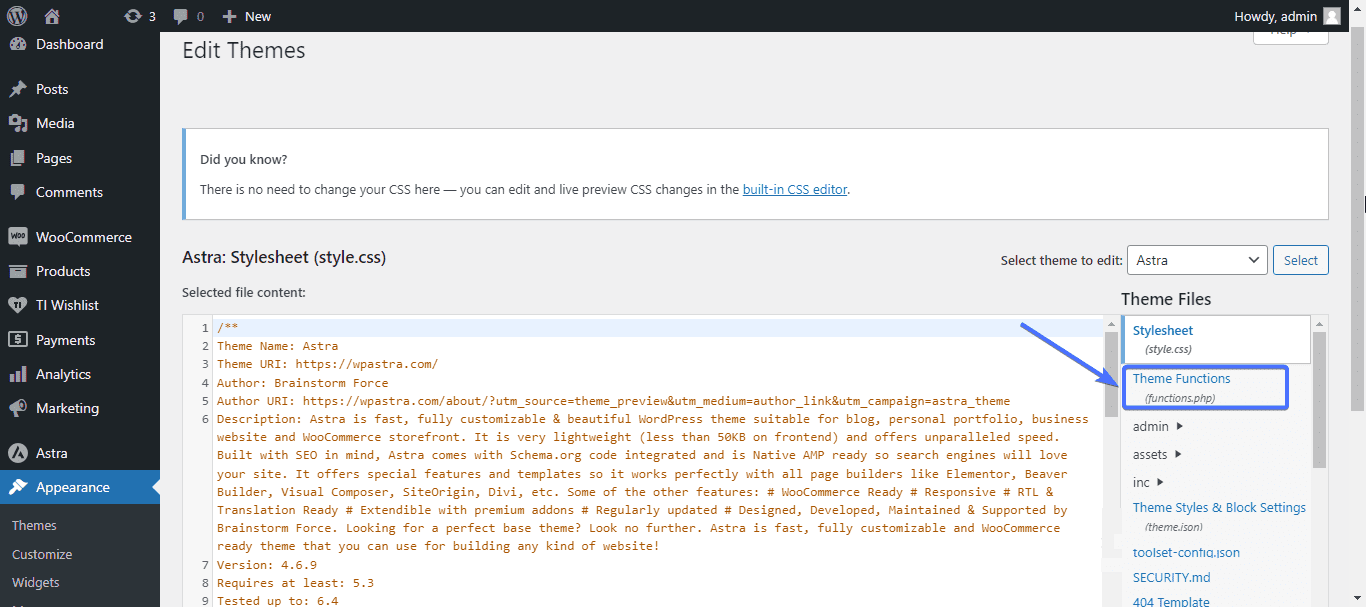Open the Widgets submenu link
1366x607 pixels.
click(x=36, y=582)
